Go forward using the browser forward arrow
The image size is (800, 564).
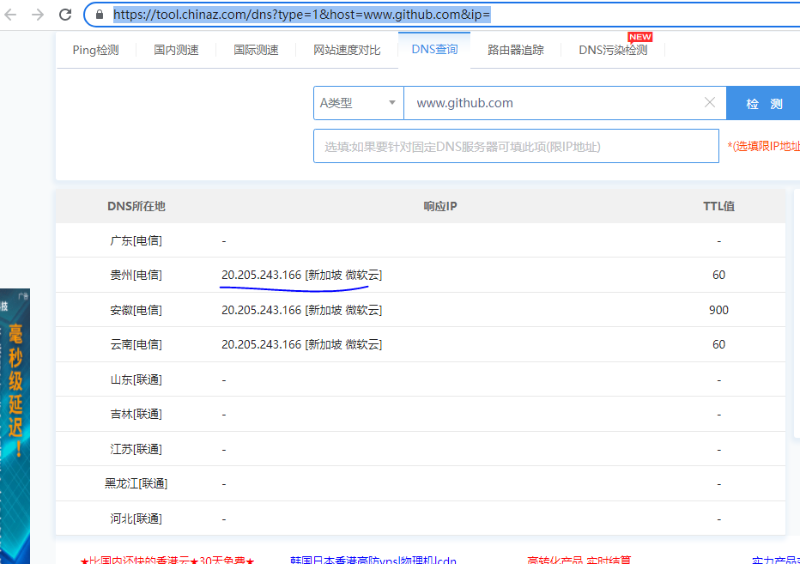(37, 14)
